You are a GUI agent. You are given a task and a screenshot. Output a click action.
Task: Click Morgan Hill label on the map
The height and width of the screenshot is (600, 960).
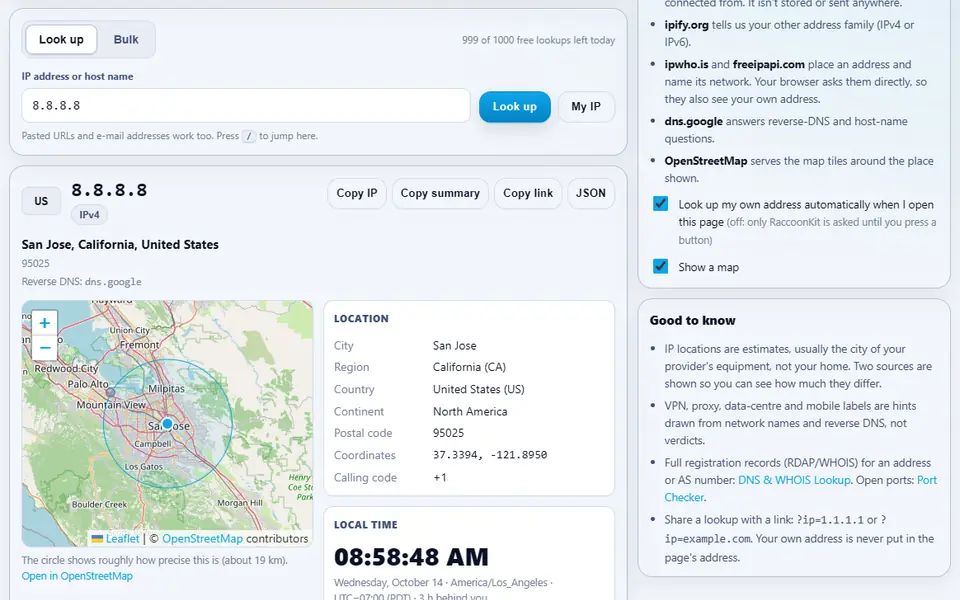tap(240, 503)
